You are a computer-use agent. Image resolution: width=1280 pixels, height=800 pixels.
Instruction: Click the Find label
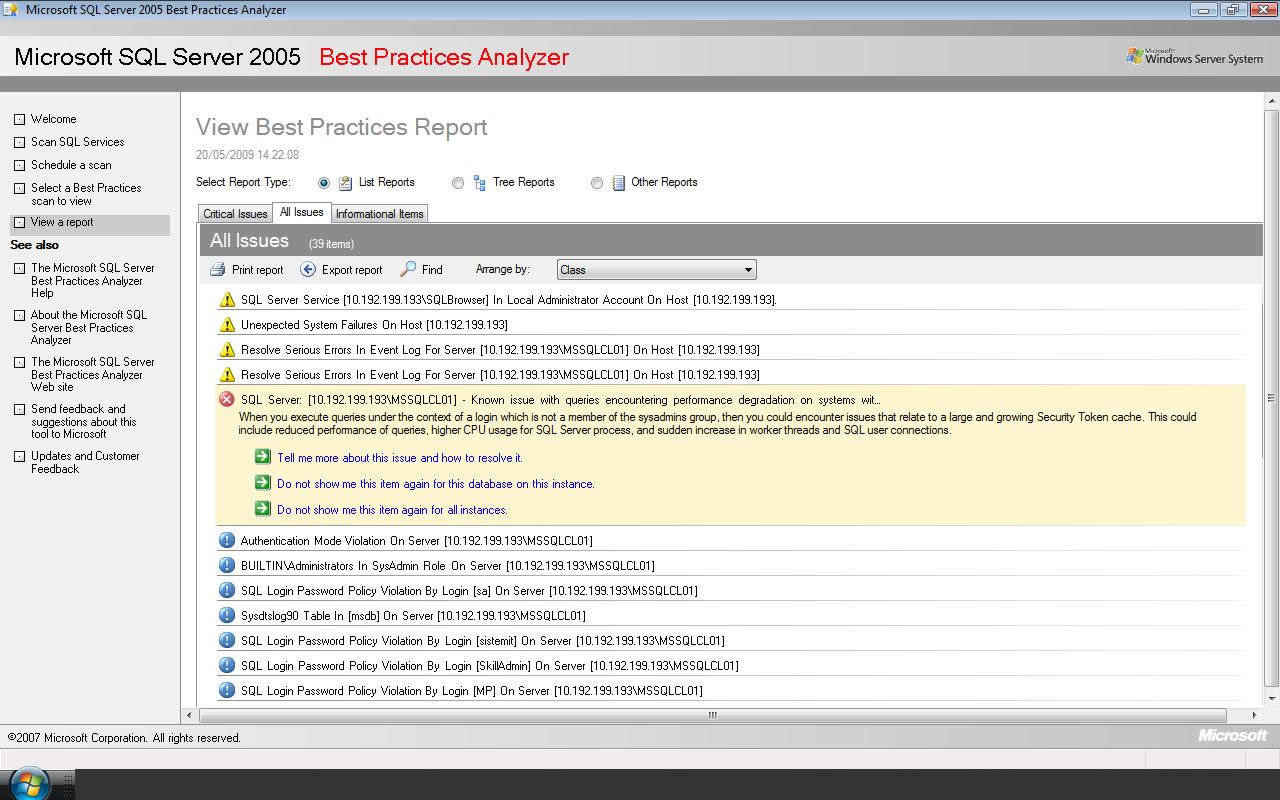[x=432, y=270]
